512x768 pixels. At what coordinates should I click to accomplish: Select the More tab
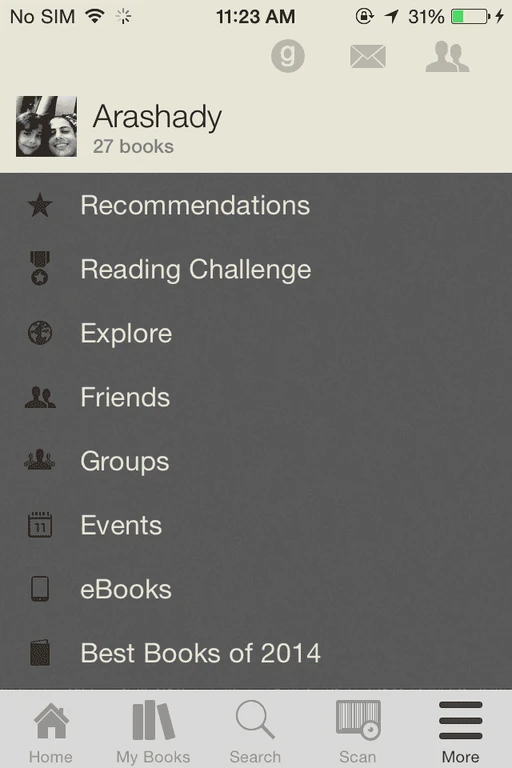[x=461, y=732]
